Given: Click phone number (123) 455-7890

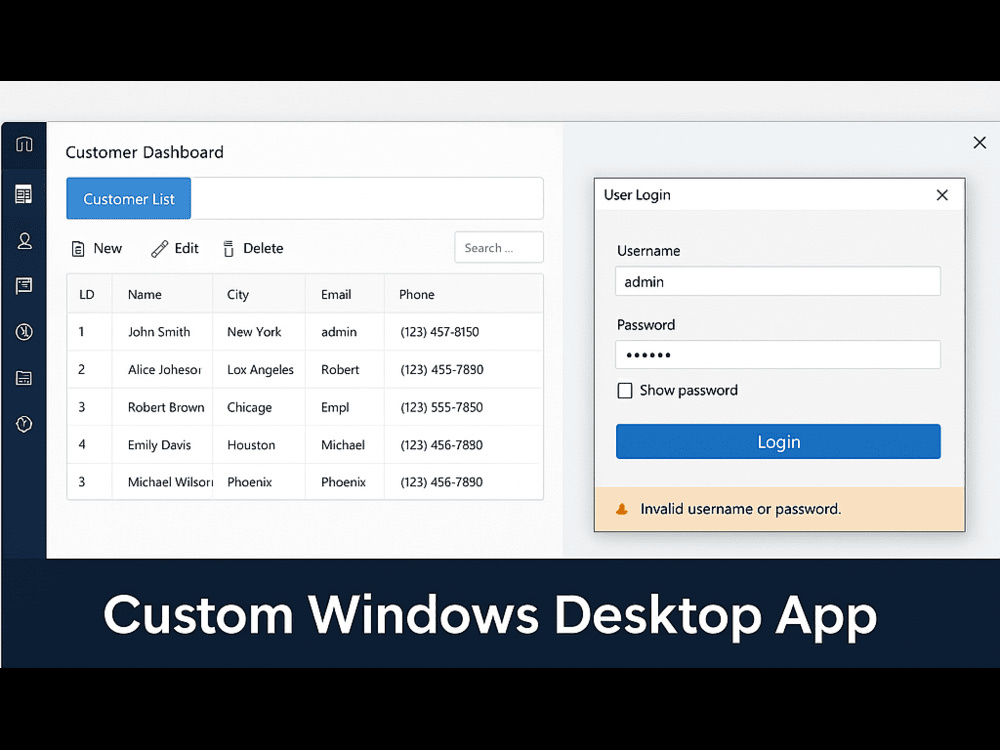Looking at the screenshot, I should tap(441, 369).
